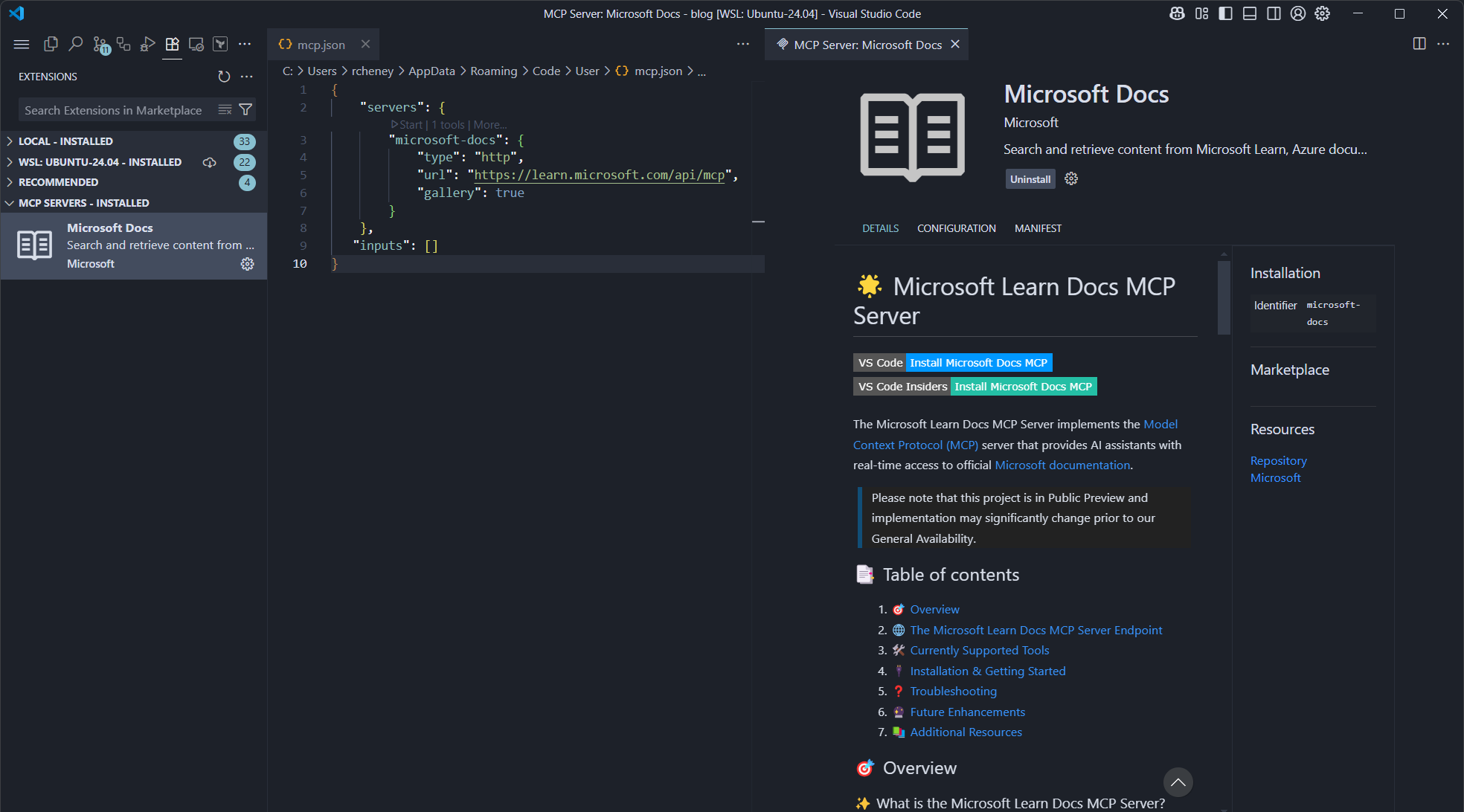Open the Explorer file view
This screenshot has height=812, width=1464.
[50, 44]
